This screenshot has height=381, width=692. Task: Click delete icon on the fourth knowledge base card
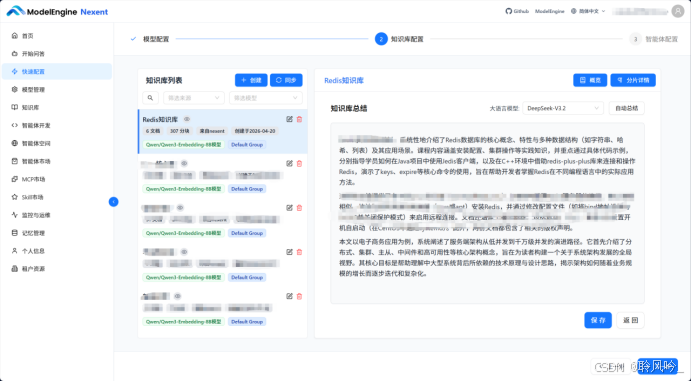299,252
